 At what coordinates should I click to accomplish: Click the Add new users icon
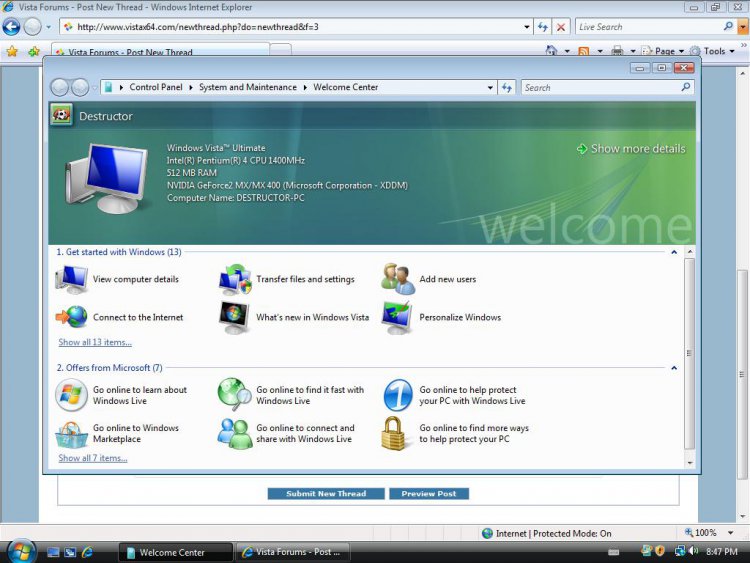click(398, 279)
